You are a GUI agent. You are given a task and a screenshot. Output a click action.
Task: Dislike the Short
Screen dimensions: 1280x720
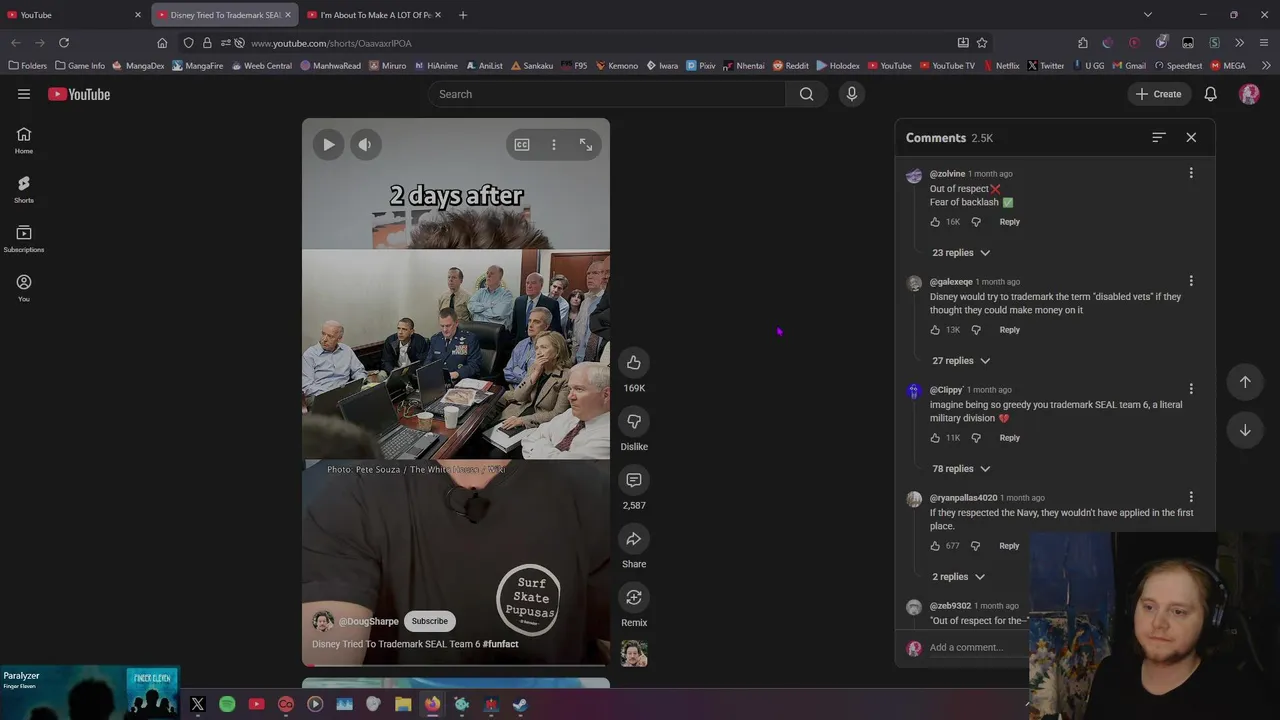[x=634, y=421]
